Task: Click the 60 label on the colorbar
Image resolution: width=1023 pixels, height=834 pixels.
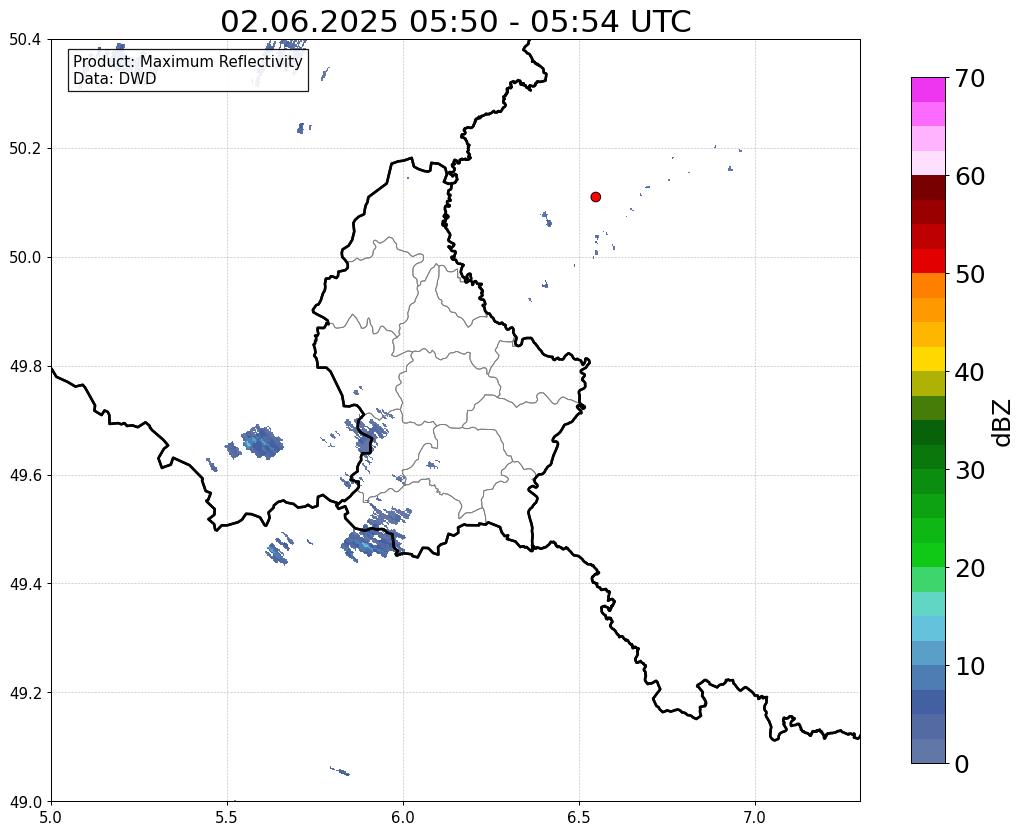Action: tap(970, 176)
